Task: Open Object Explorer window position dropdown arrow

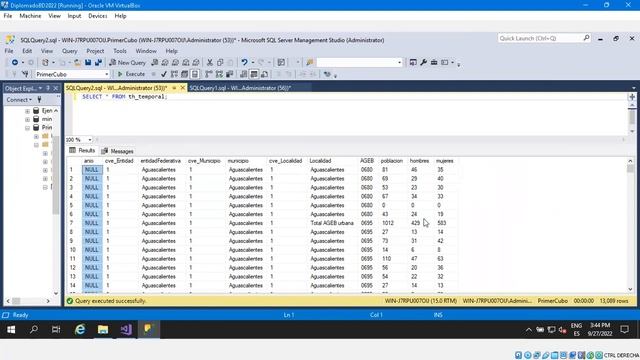Action: (40, 88)
